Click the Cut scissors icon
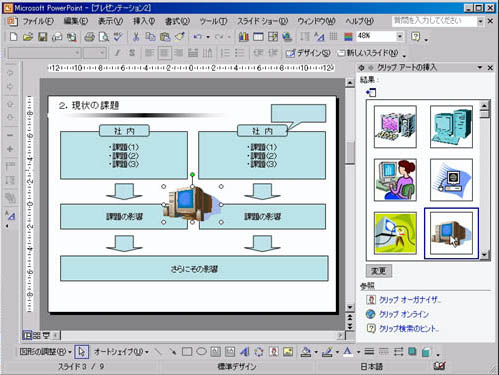The image size is (499, 375). [136, 36]
